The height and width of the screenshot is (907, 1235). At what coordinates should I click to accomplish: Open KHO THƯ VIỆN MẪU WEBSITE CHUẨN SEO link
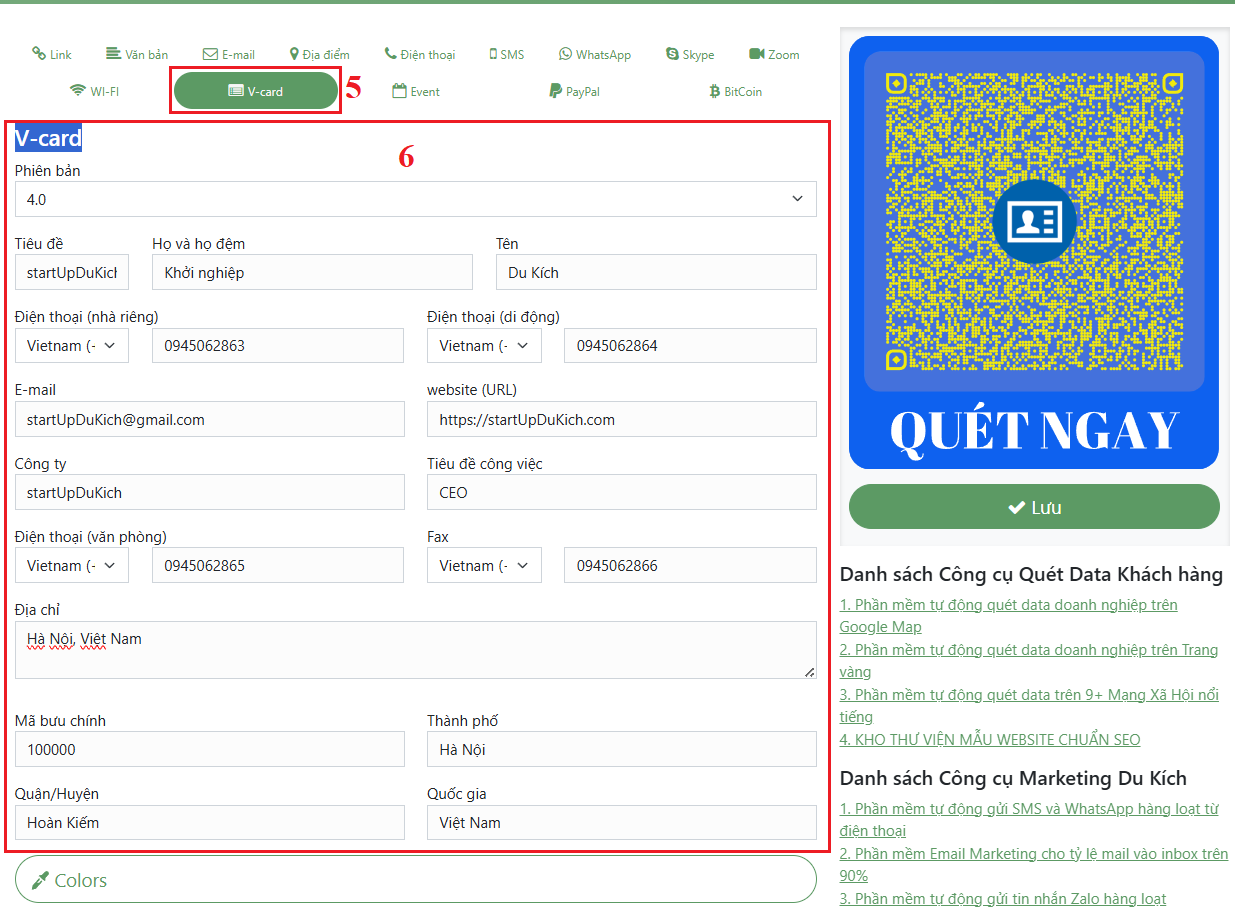coord(990,740)
